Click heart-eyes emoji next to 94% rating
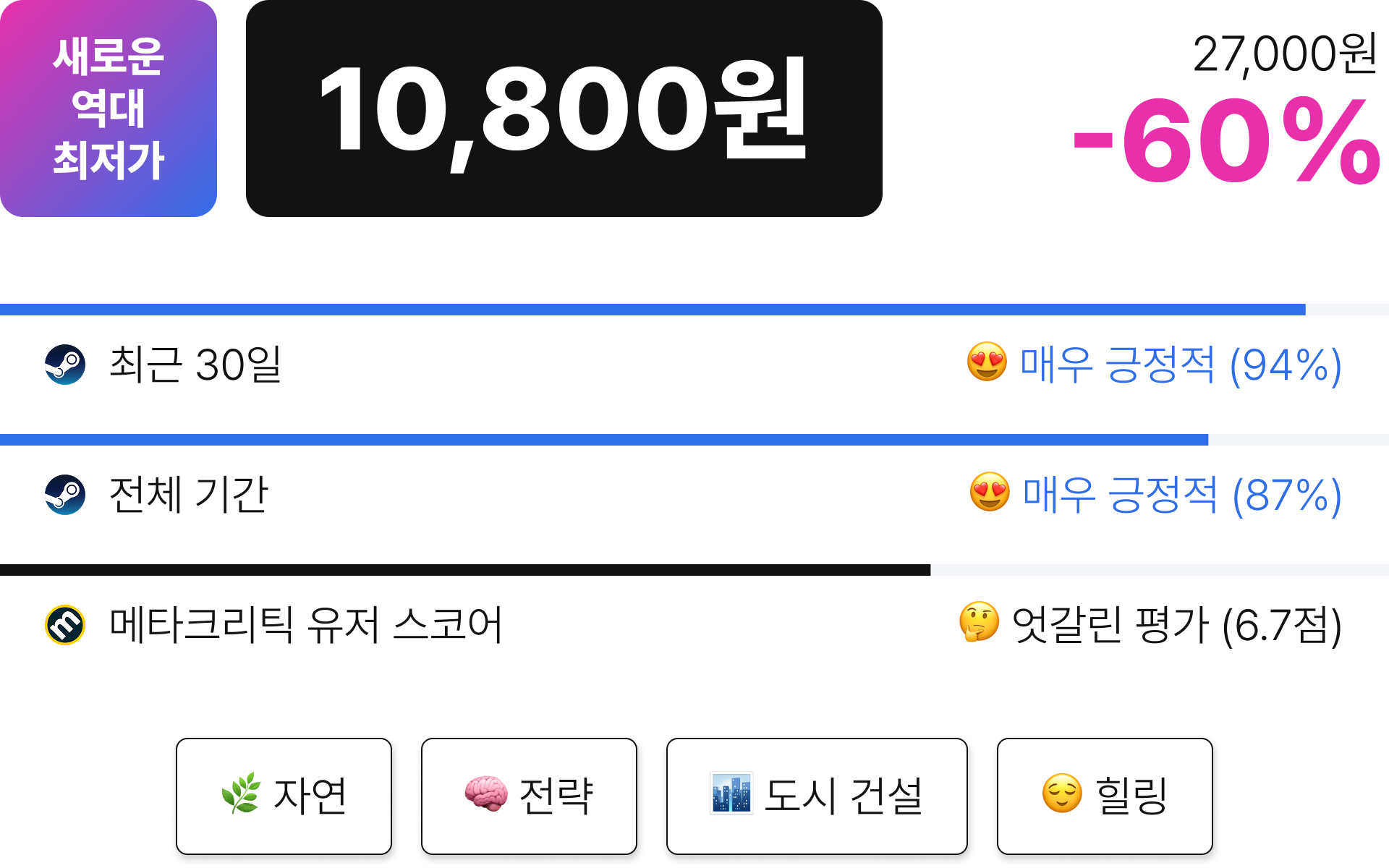Image resolution: width=1389 pixels, height=868 pixels. coord(987,362)
